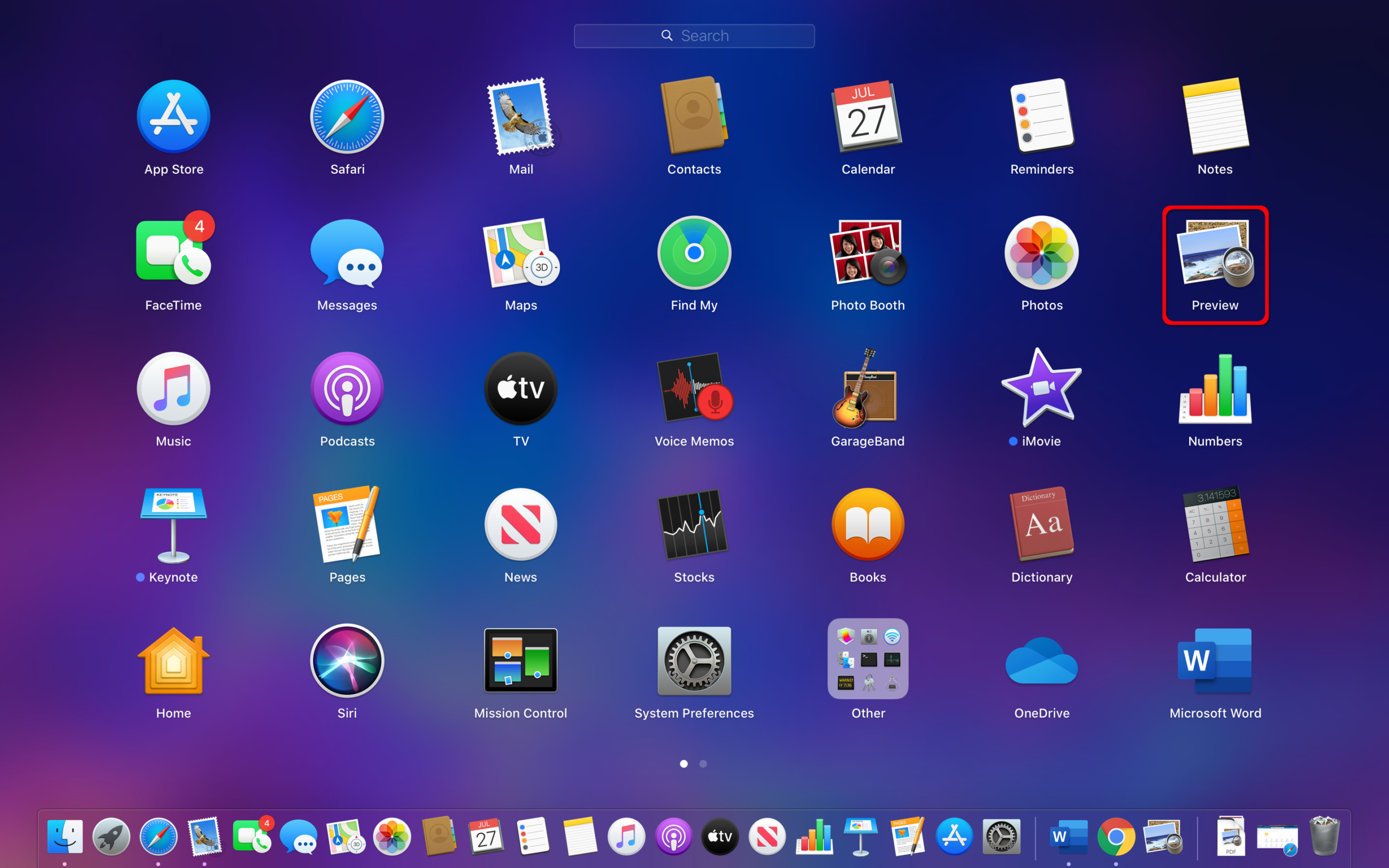Screen dimensions: 1389x868
Task: Open the Search input field
Action: pyautogui.click(x=694, y=35)
